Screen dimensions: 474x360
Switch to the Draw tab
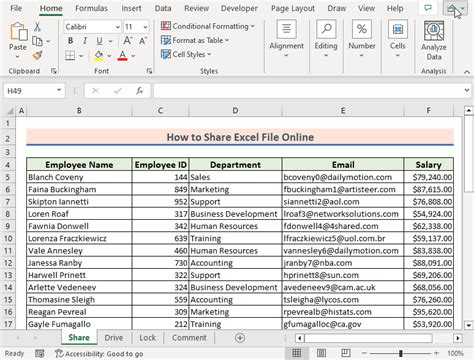(337, 8)
